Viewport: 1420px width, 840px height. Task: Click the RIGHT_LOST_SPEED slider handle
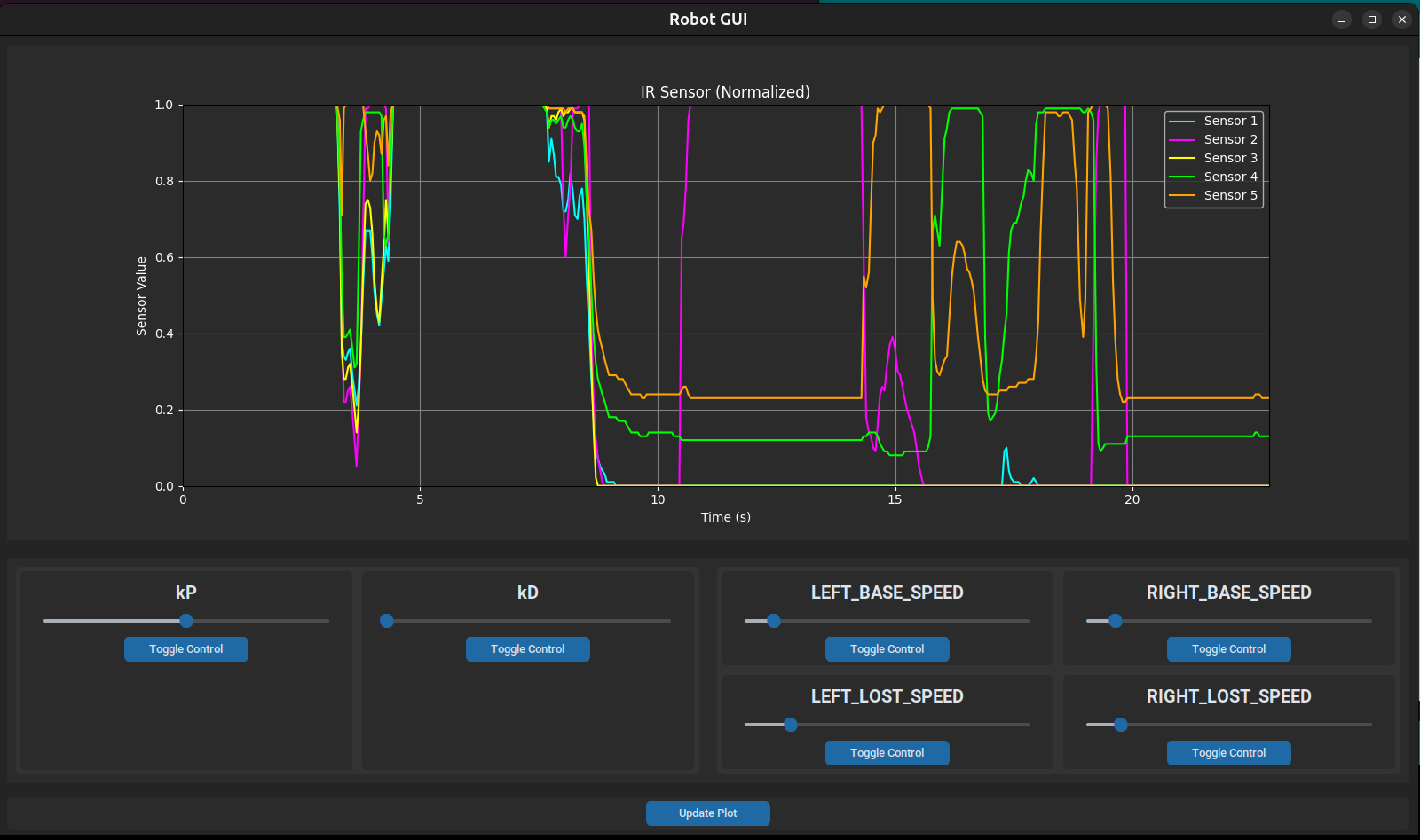point(1121,725)
